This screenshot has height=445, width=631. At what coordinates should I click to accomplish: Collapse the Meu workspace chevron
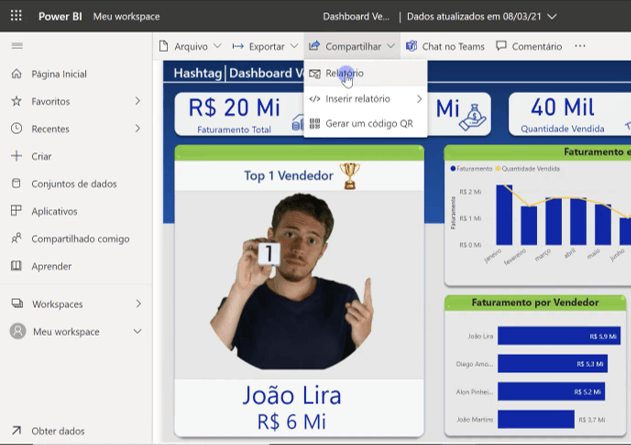click(x=137, y=331)
